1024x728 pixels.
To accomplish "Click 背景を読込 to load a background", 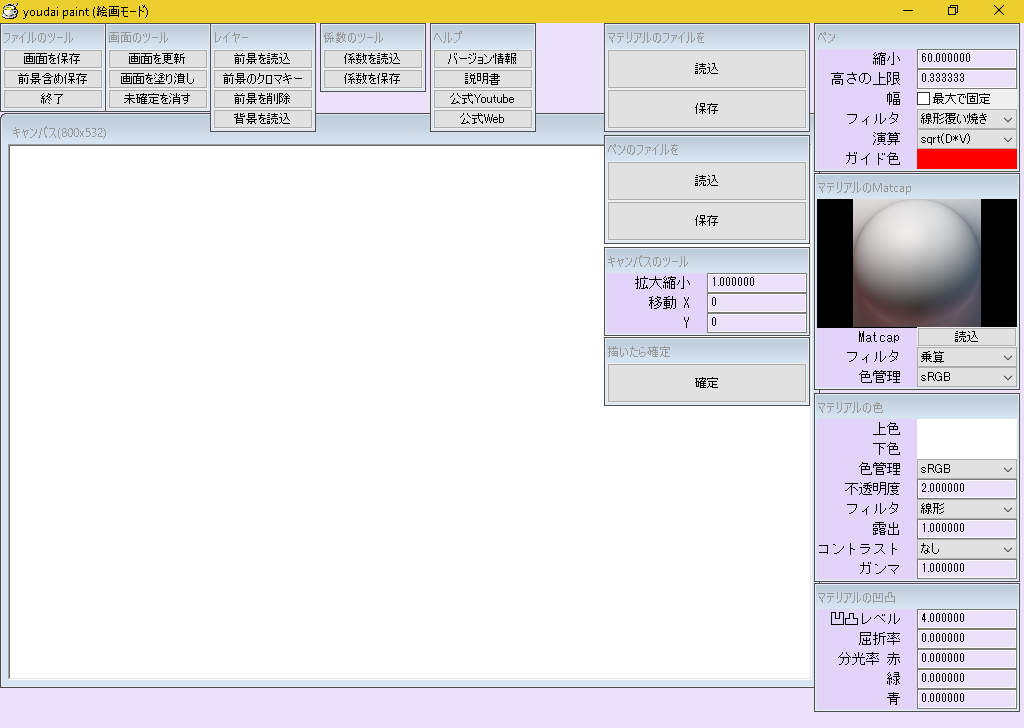I will point(262,118).
